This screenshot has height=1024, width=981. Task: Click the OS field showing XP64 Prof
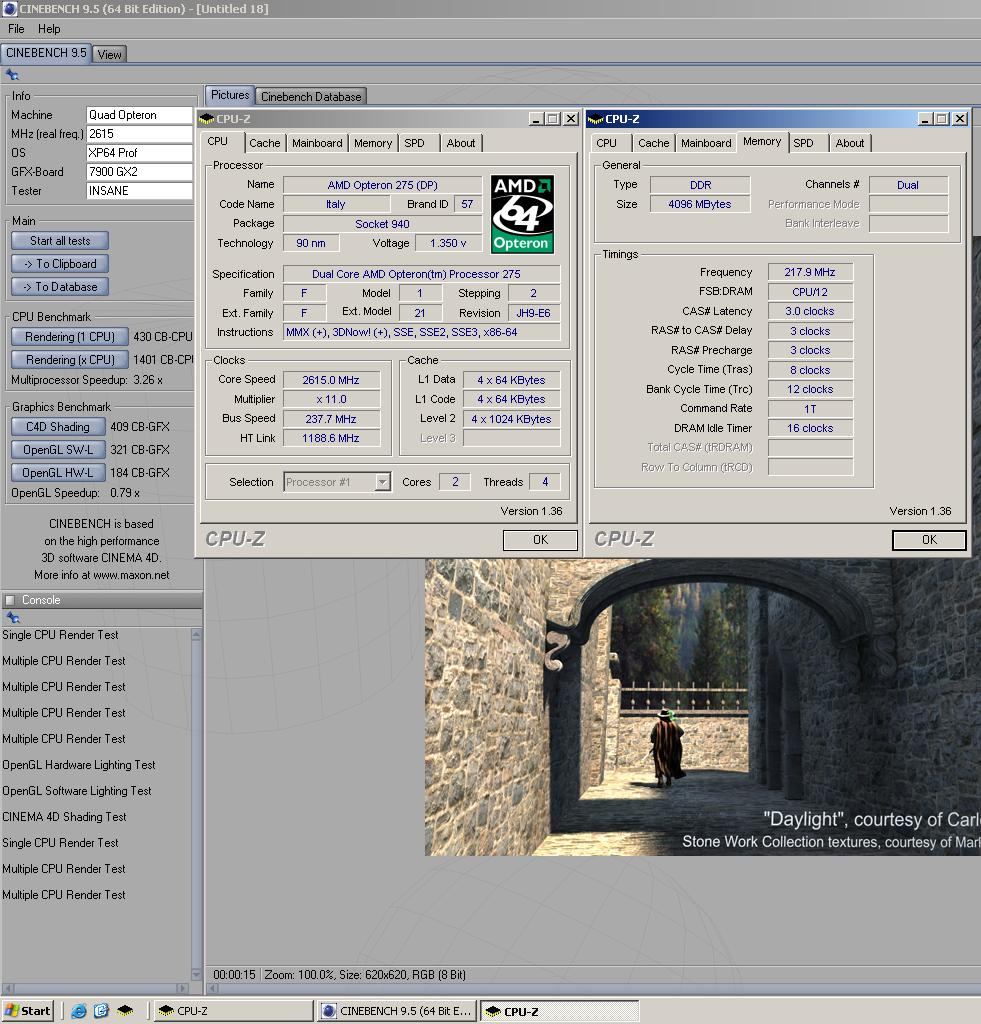tap(140, 153)
